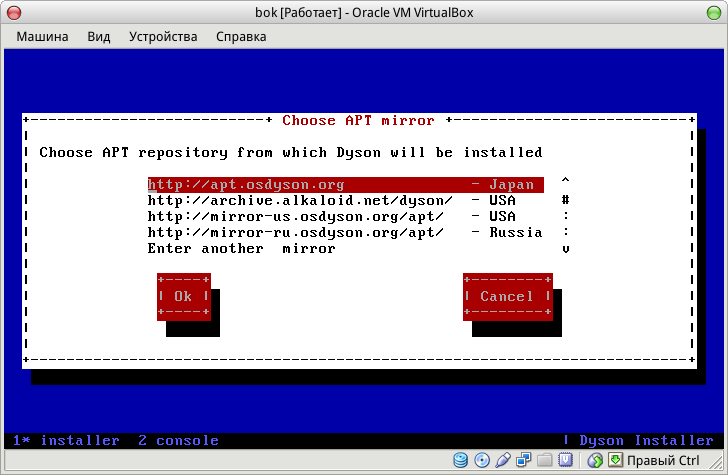Open the hard disk activity status icon

(x=460, y=460)
